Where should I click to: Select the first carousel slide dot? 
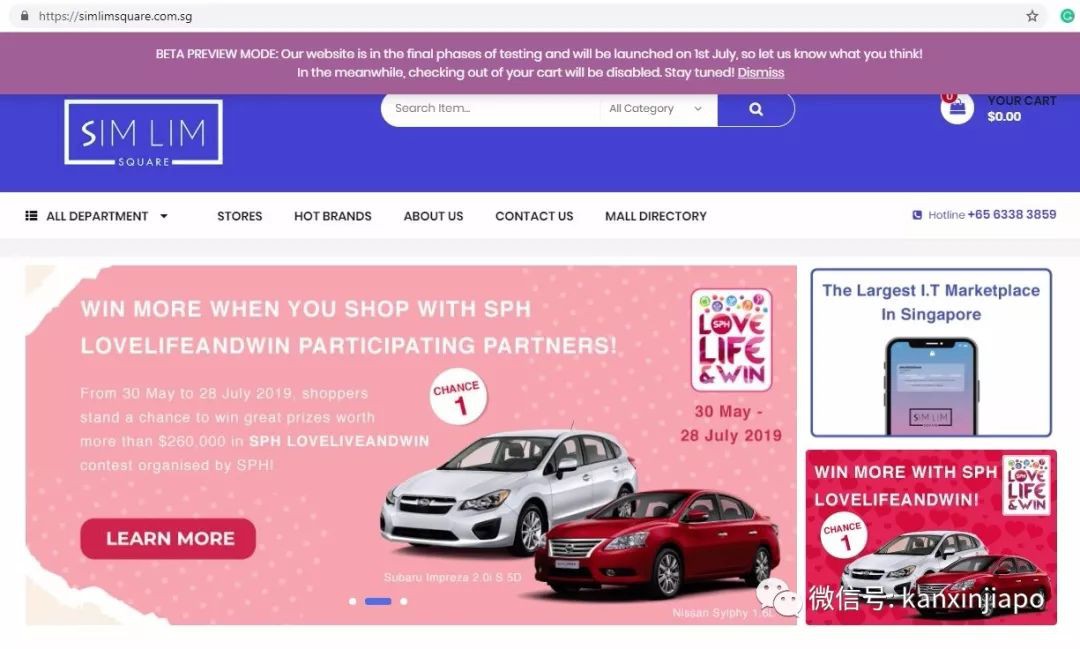tap(353, 601)
